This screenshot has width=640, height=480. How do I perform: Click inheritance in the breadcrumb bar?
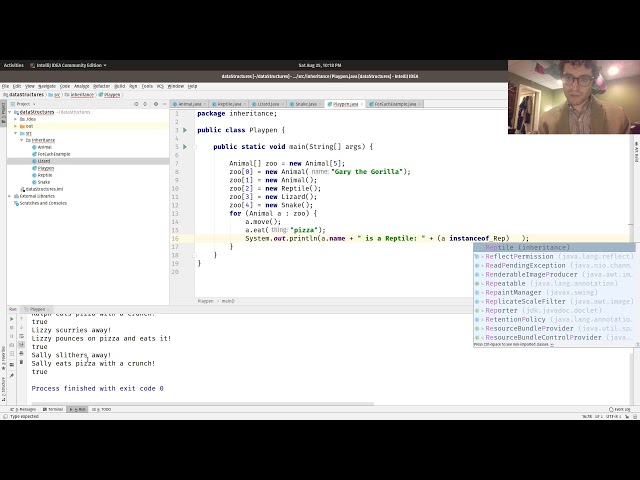[x=82, y=95]
